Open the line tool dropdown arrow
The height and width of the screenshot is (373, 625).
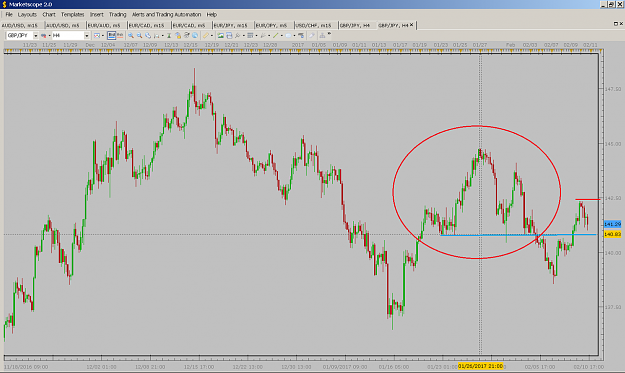tap(282, 35)
